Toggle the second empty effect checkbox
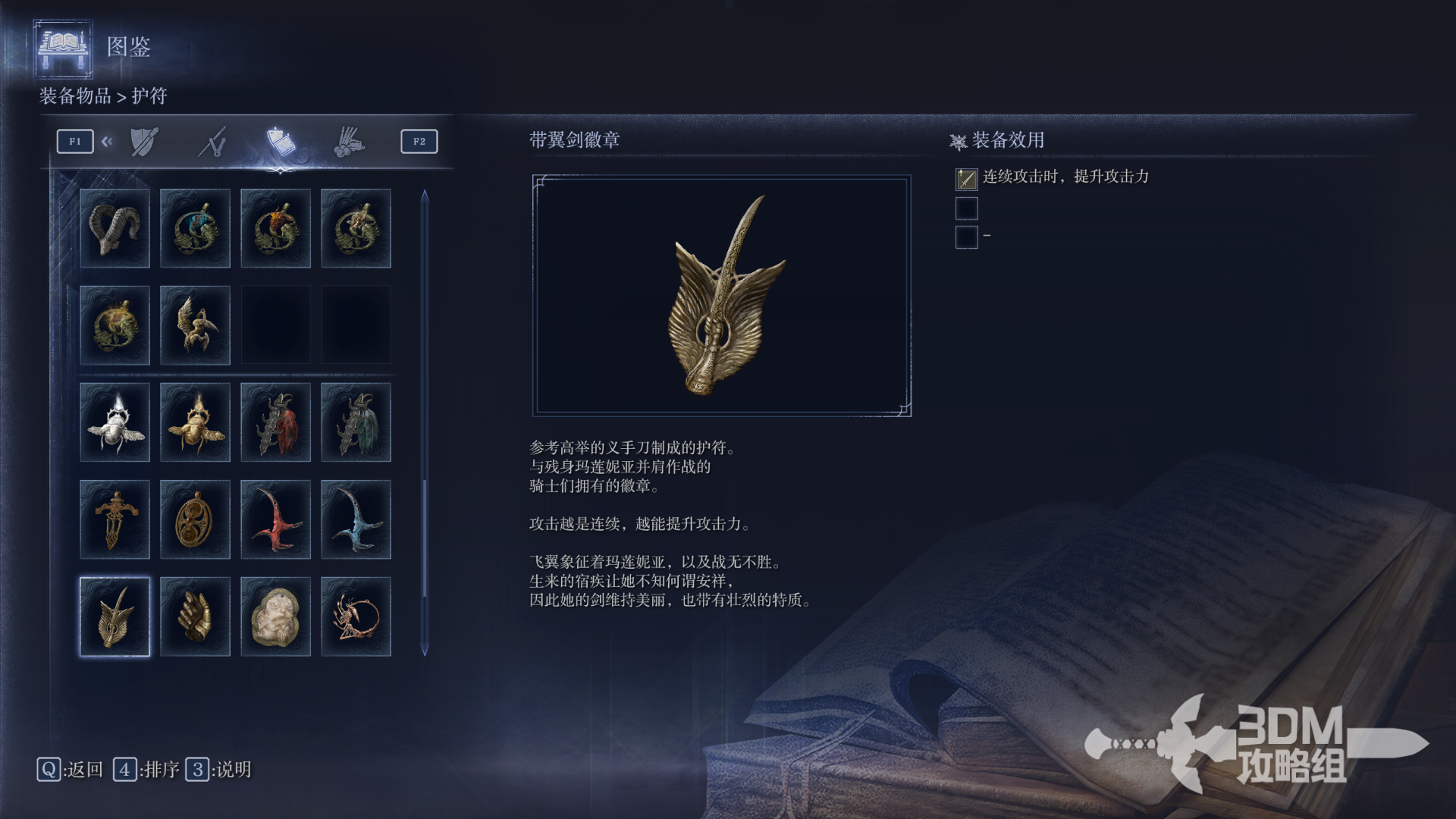This screenshot has height=819, width=1456. point(966,208)
